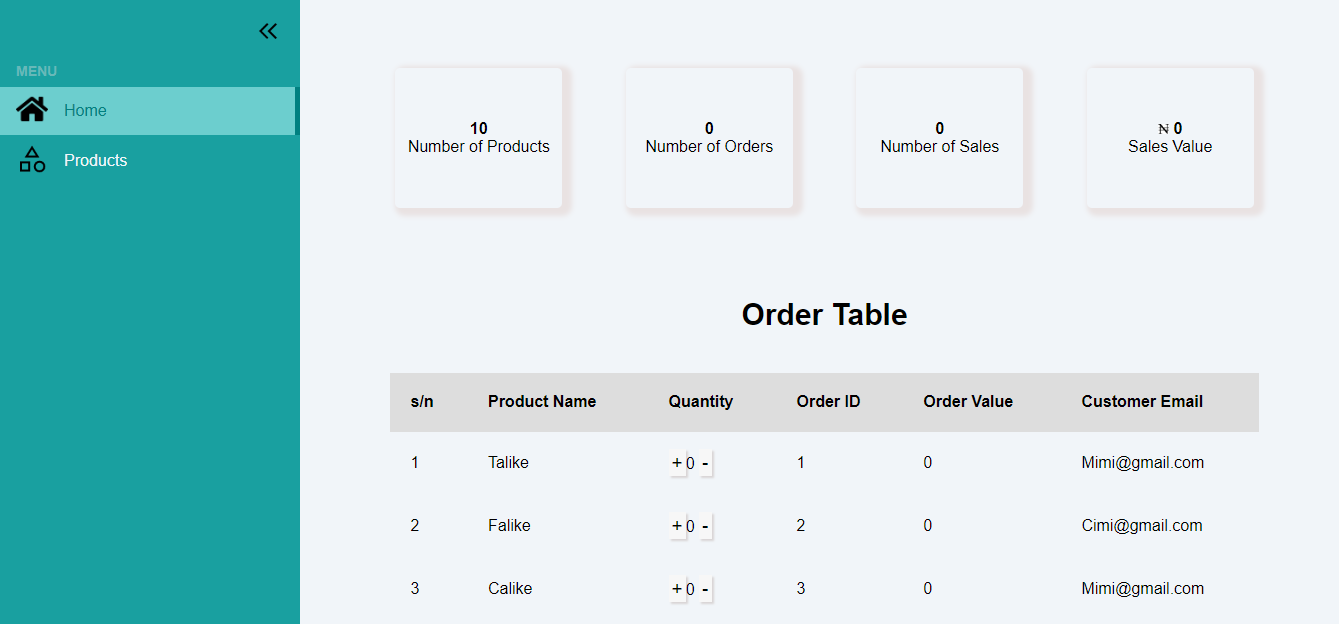This screenshot has height=624, width=1339.
Task: Open the Home menu item
Action: 85,110
